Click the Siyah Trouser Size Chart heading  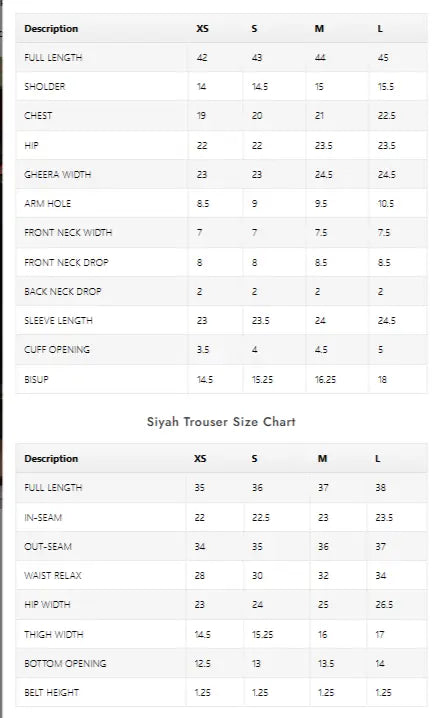click(x=221, y=421)
